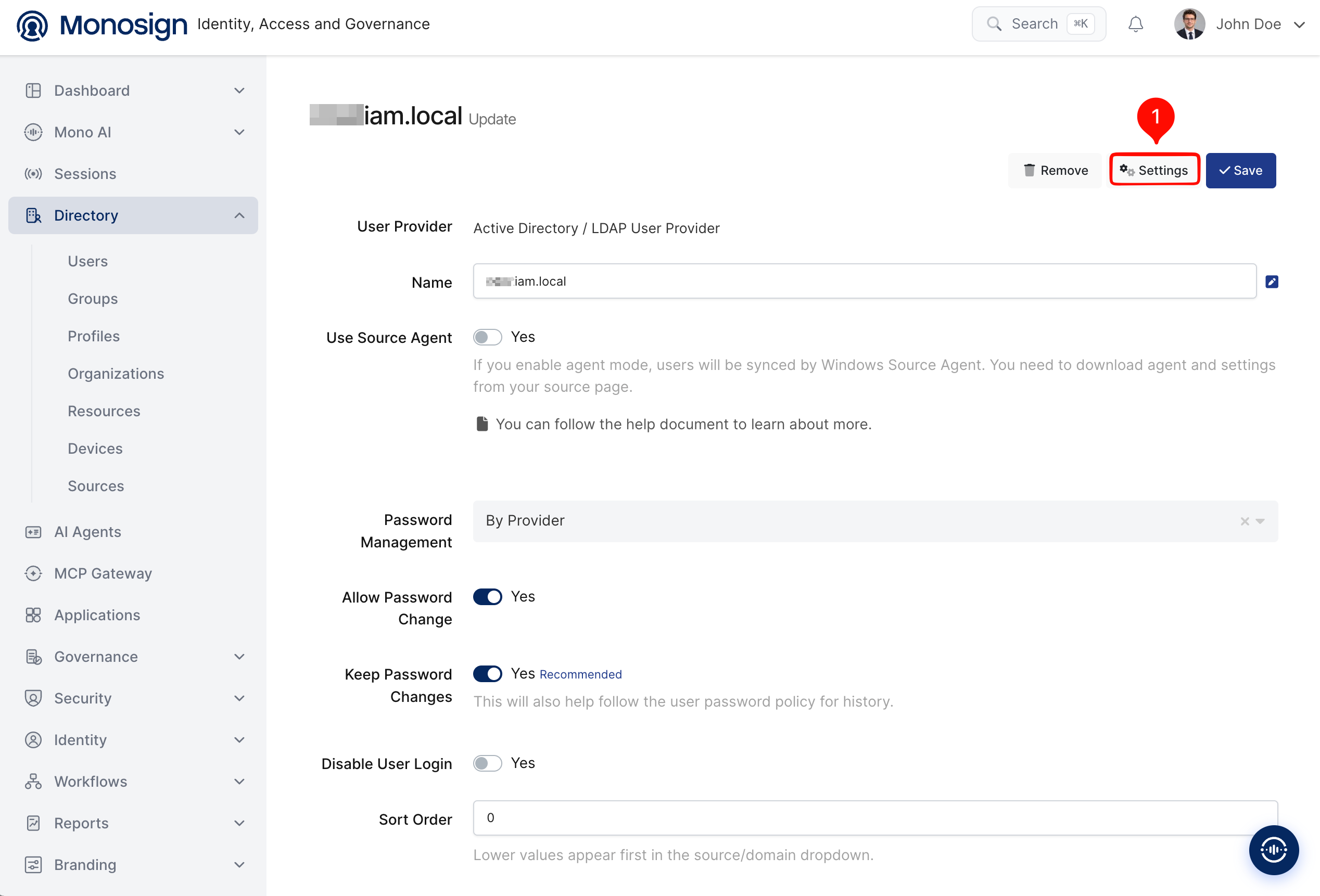
Task: Collapse the Directory menu chevron
Action: point(239,216)
